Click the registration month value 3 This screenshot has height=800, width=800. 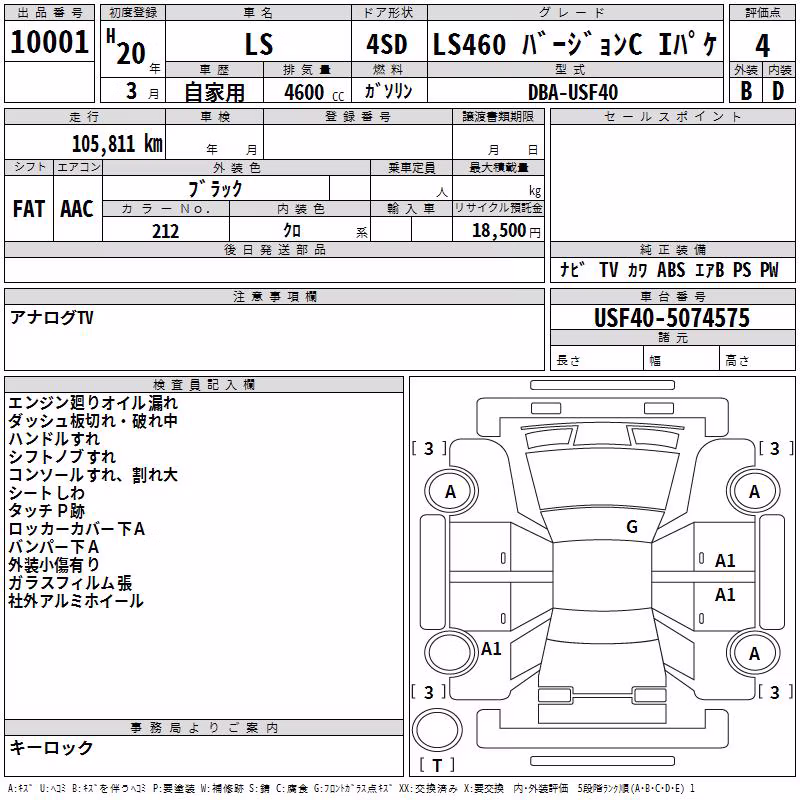tap(132, 91)
